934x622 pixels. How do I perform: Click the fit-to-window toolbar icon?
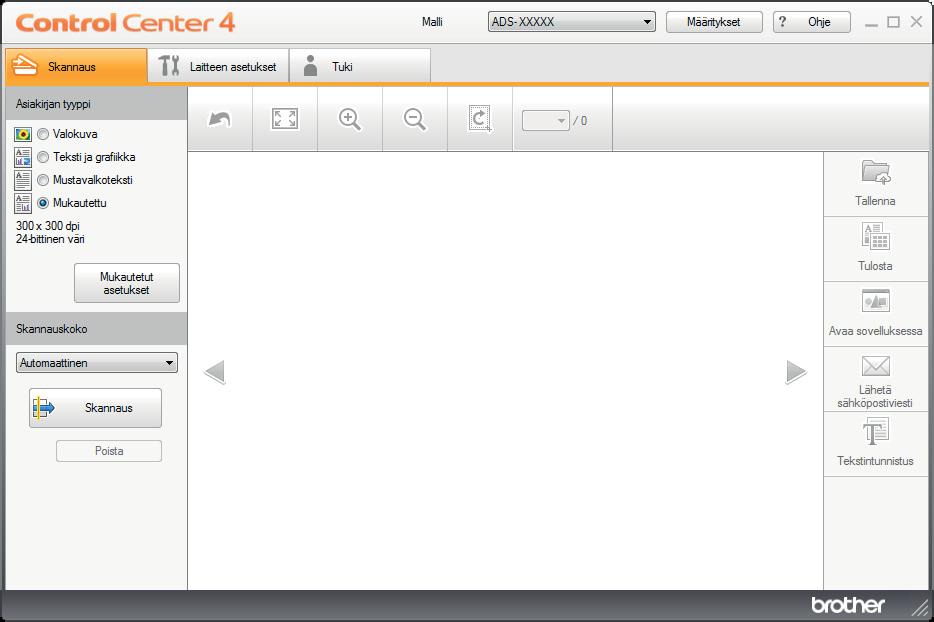point(285,119)
